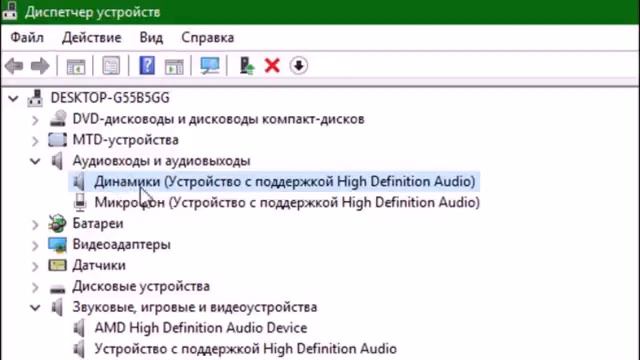The image size is (640, 360).
Task: Collapse Звуковые, игровые и видеоустройства node
Action: (x=35, y=307)
